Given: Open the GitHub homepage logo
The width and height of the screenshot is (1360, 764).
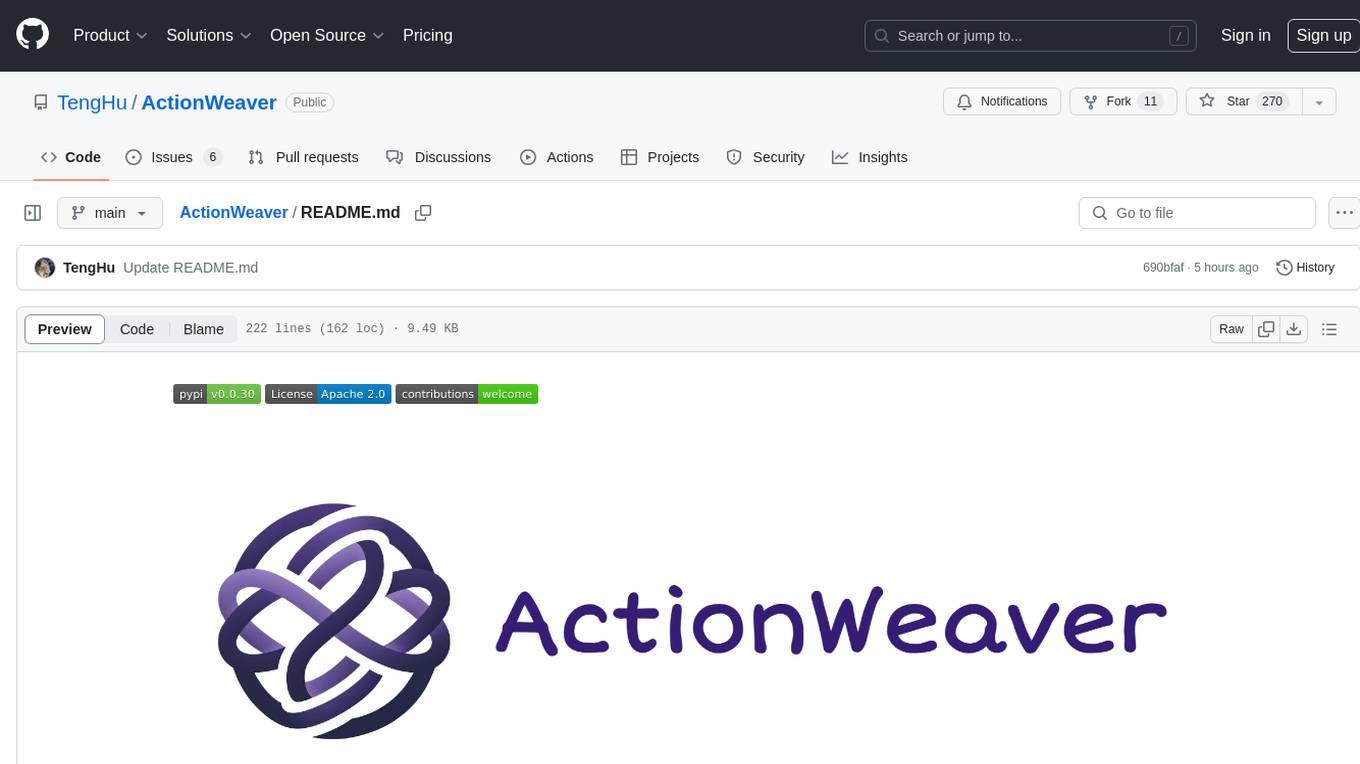Looking at the screenshot, I should pyautogui.click(x=32, y=35).
